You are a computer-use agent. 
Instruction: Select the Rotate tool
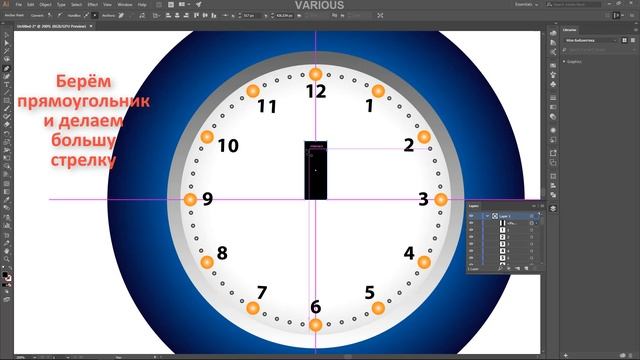pyautogui.click(x=7, y=133)
